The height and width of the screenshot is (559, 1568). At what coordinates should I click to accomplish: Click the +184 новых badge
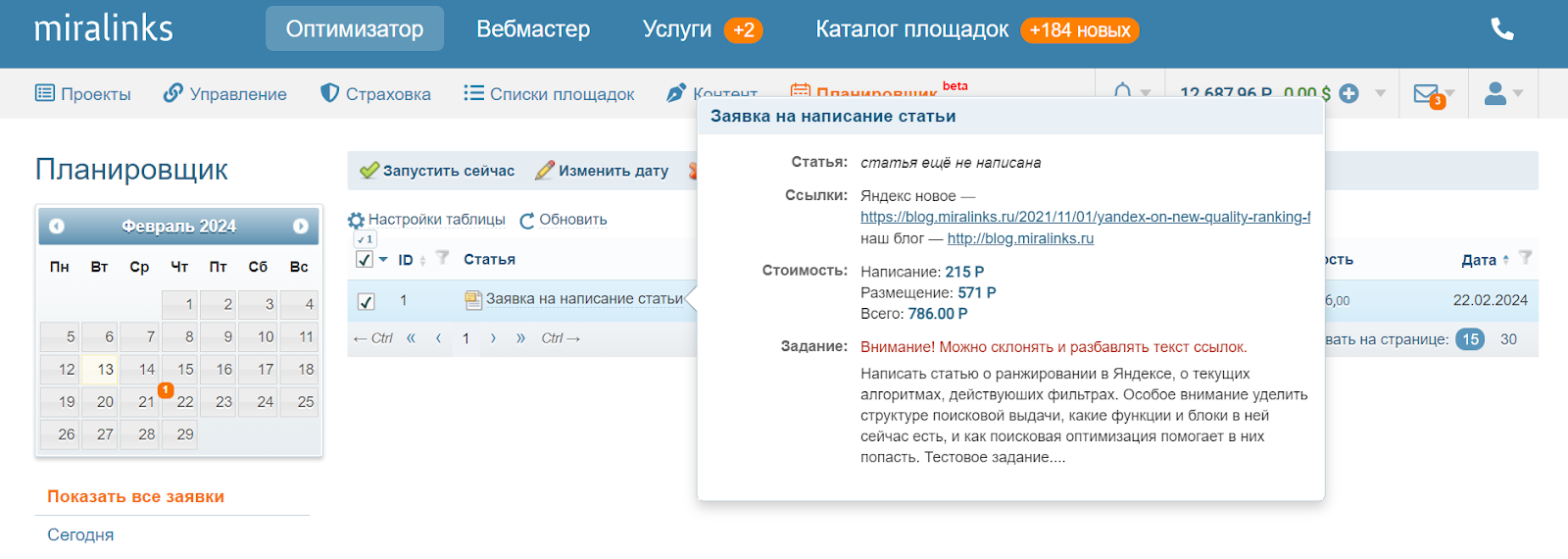[x=1080, y=30]
